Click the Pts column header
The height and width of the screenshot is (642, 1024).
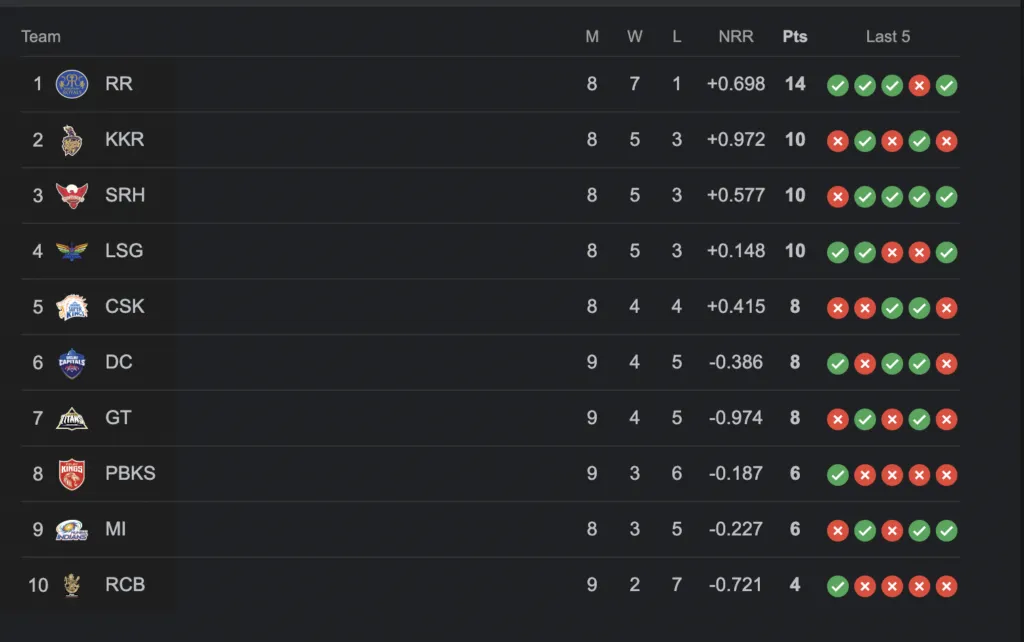point(795,37)
